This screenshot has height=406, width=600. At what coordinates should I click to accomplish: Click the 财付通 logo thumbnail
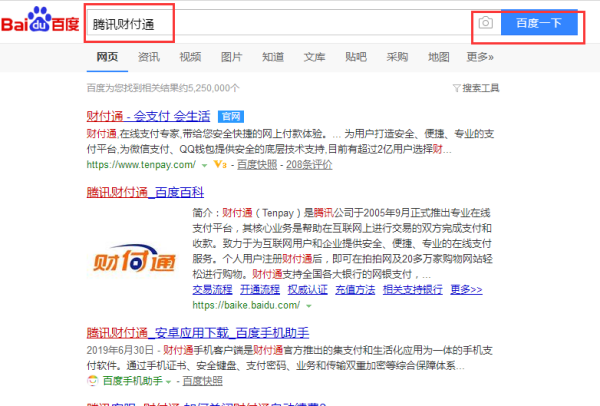tap(134, 258)
